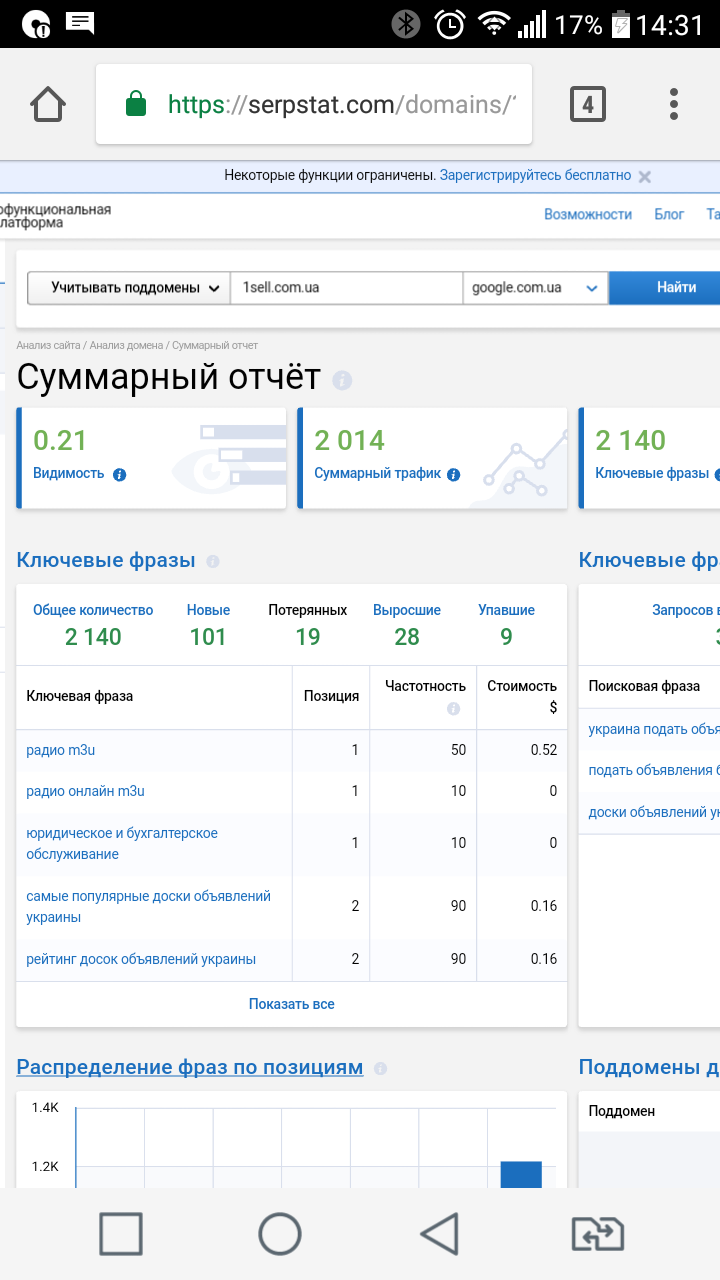
Task: Click the Видимость 0.21 card
Action: click(x=151, y=458)
